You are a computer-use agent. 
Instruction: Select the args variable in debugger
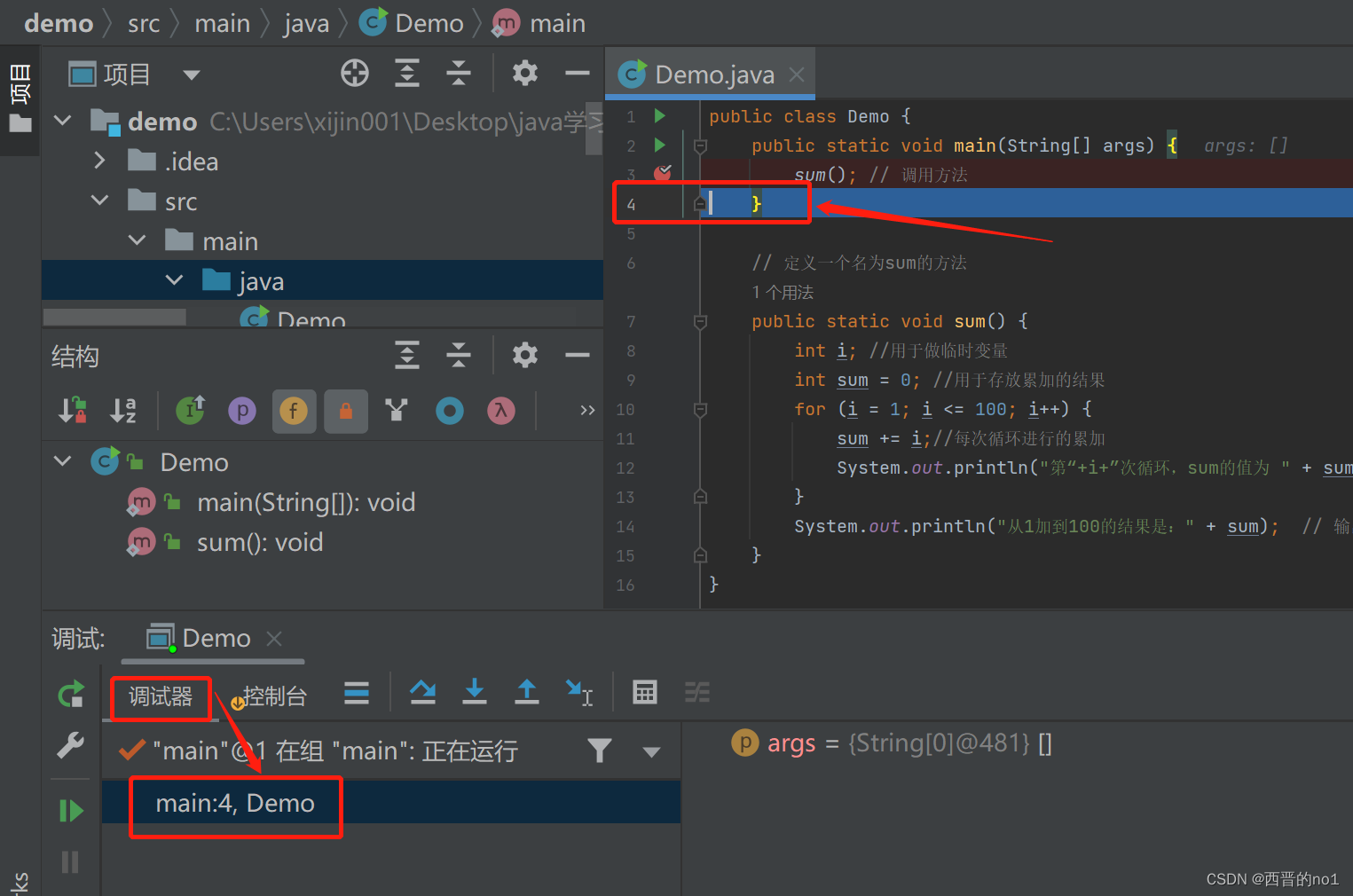tap(892, 743)
